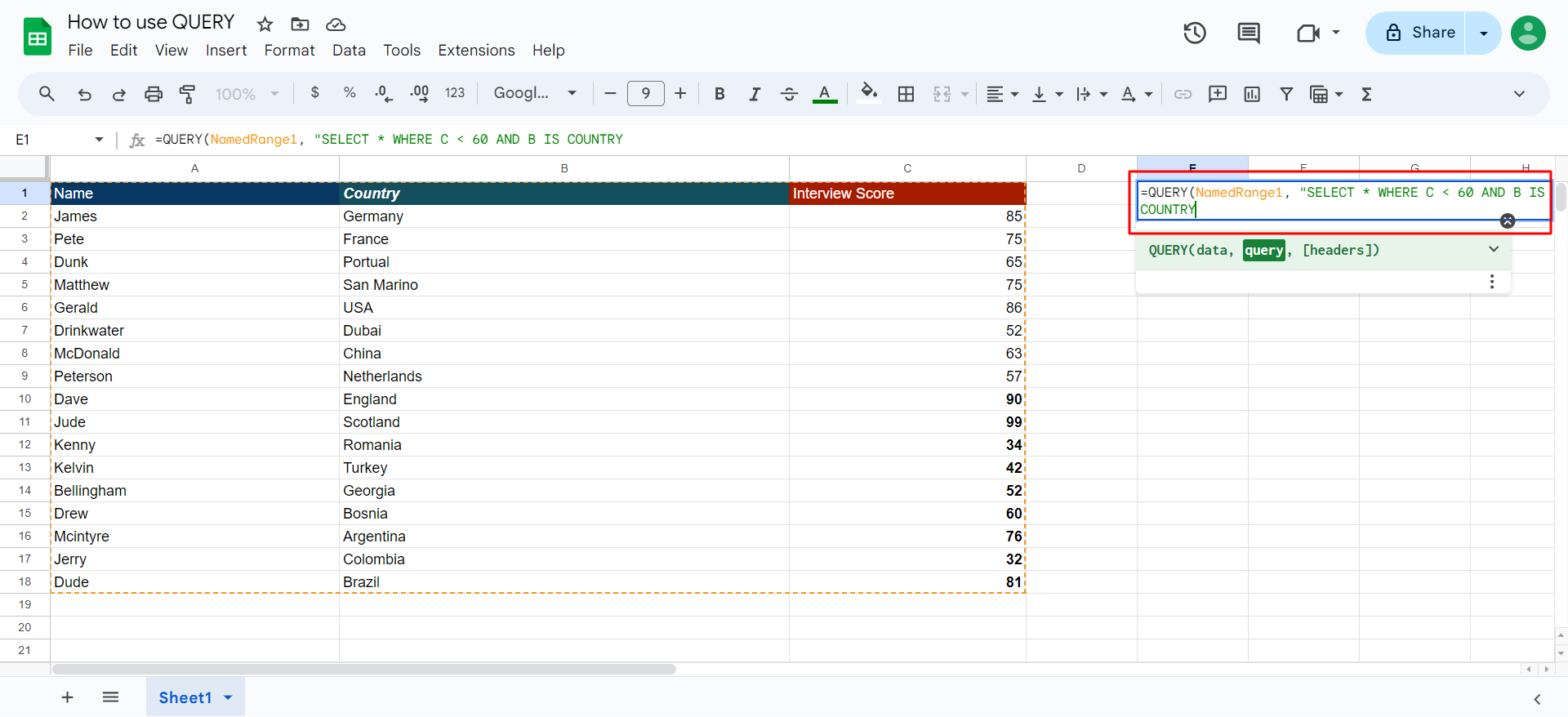1568x717 pixels.
Task: Open merge cells options arrow
Action: [x=964, y=94]
